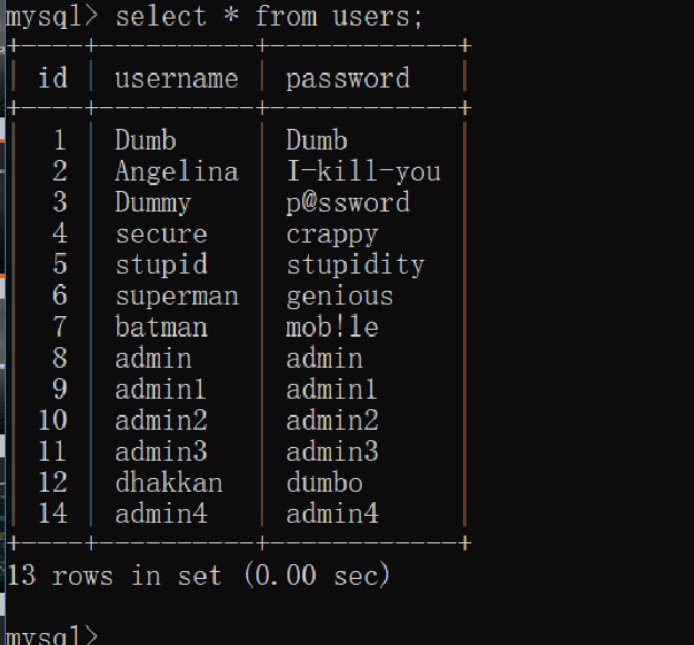Viewport: 694px width, 645px height.
Task: Click the 'password' column header
Action: coord(347,78)
